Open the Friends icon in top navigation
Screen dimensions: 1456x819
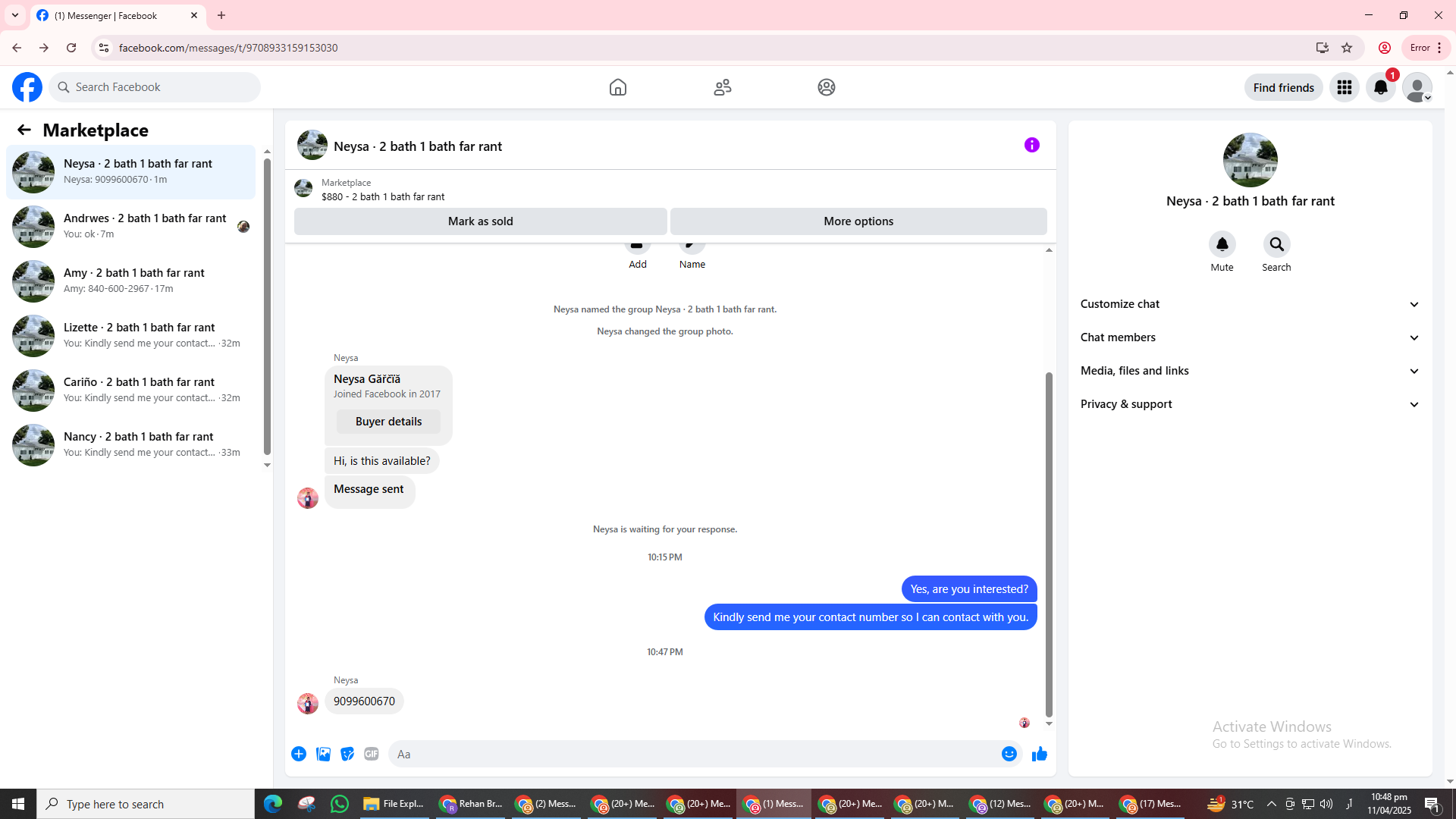[x=723, y=87]
